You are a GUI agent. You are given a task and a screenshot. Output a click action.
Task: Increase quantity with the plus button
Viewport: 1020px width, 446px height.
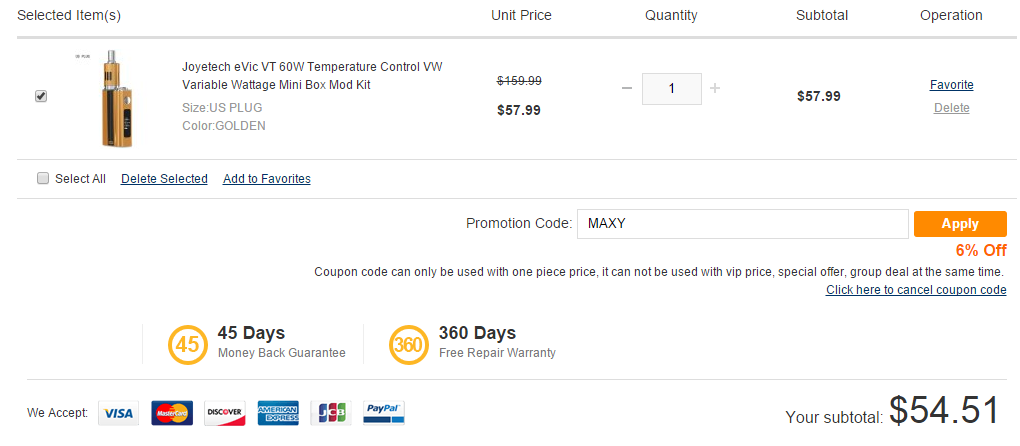coord(715,88)
